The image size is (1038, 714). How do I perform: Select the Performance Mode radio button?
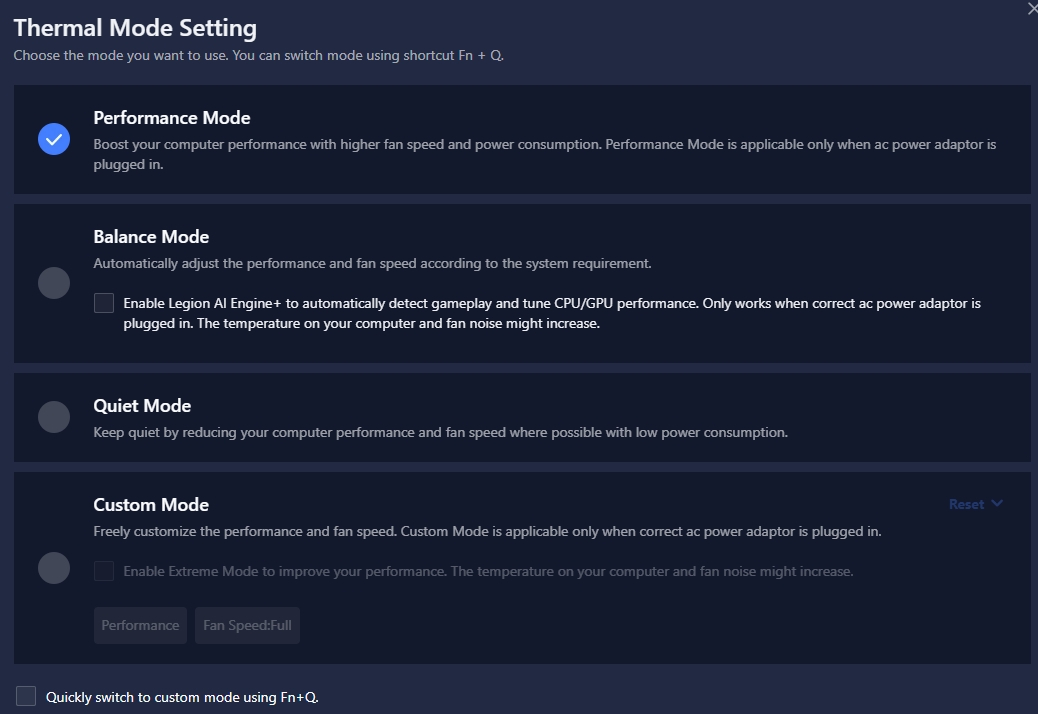(54, 139)
